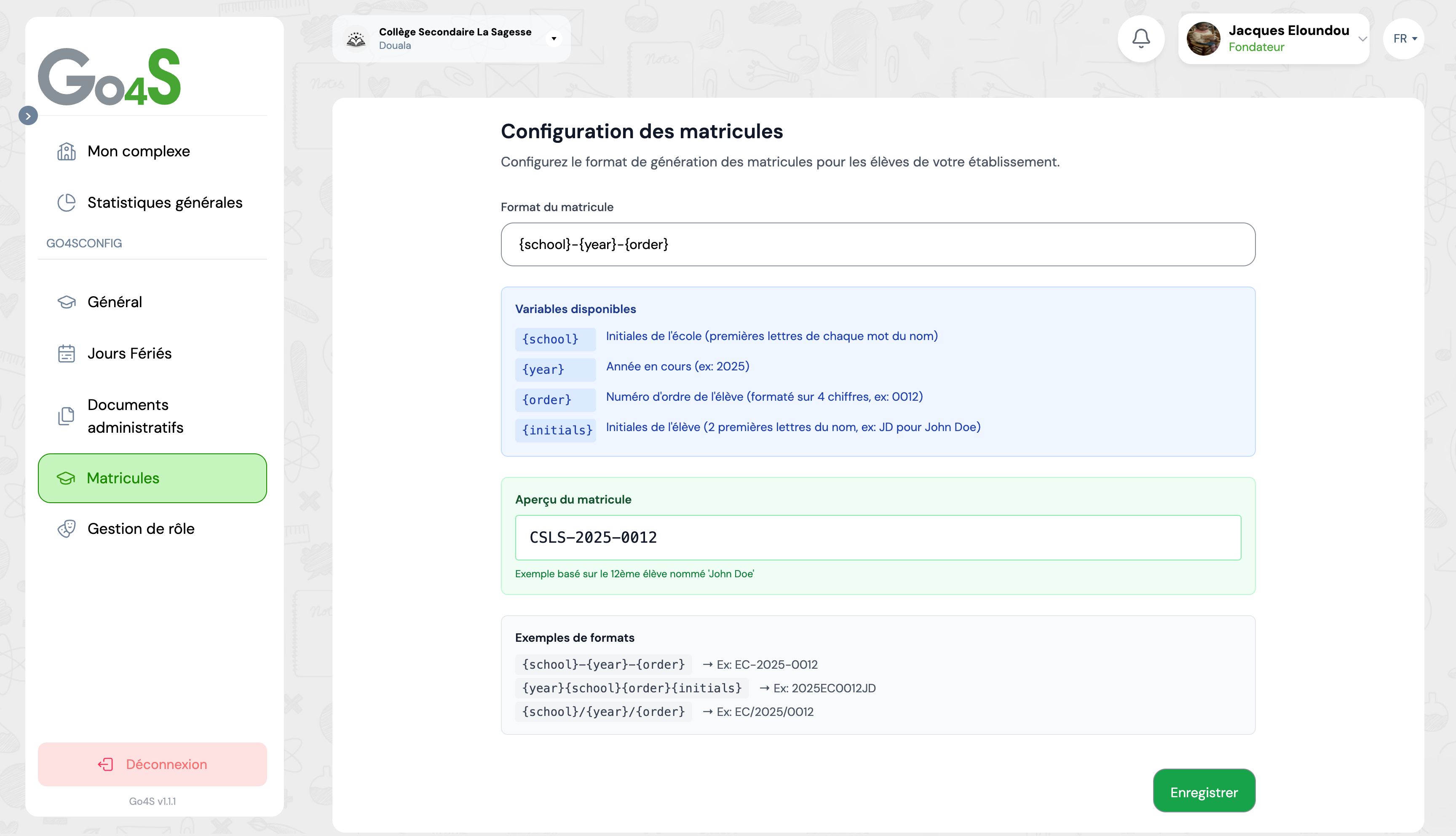Expand the user account menu chevron
Viewport: 1456px width, 836px height.
click(x=1362, y=38)
